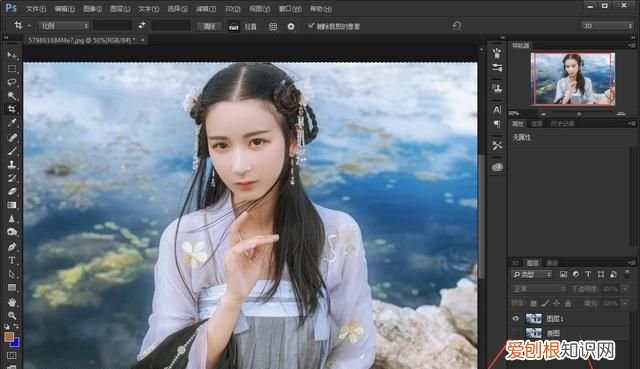Select the Path Selection tool
Viewport: 640px width, 369px height.
[12, 274]
